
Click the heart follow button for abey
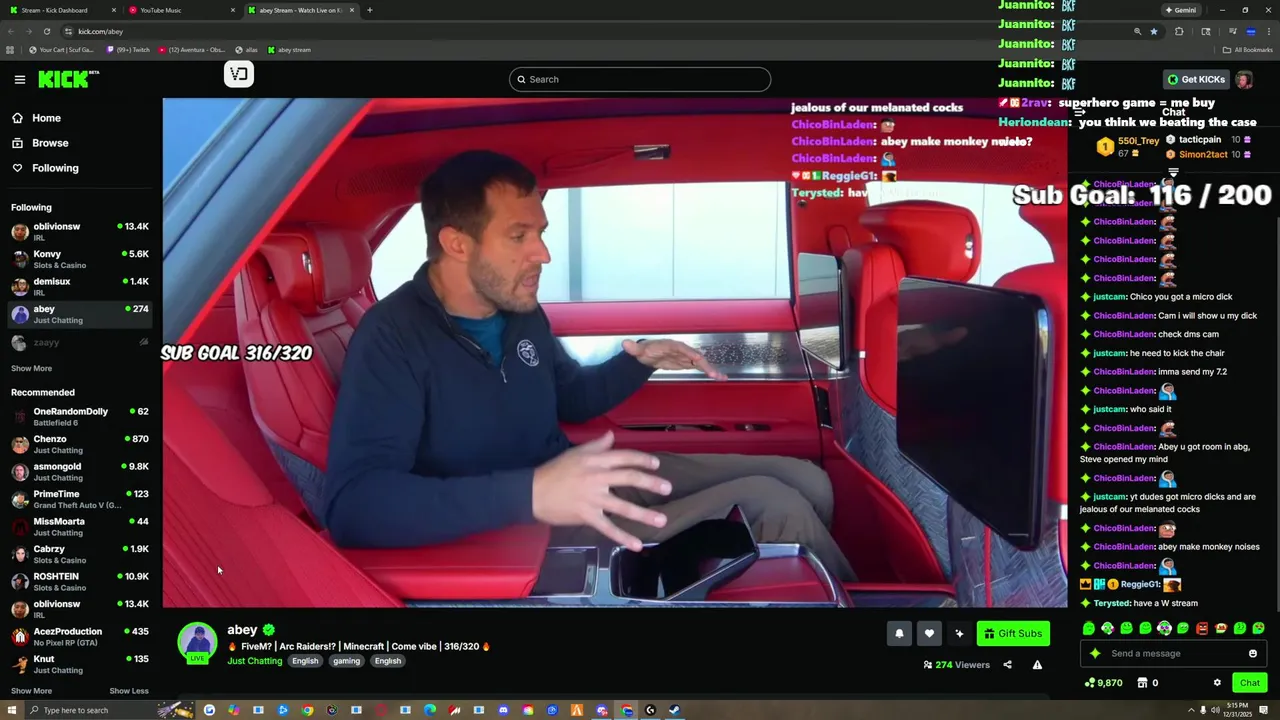[x=929, y=633]
